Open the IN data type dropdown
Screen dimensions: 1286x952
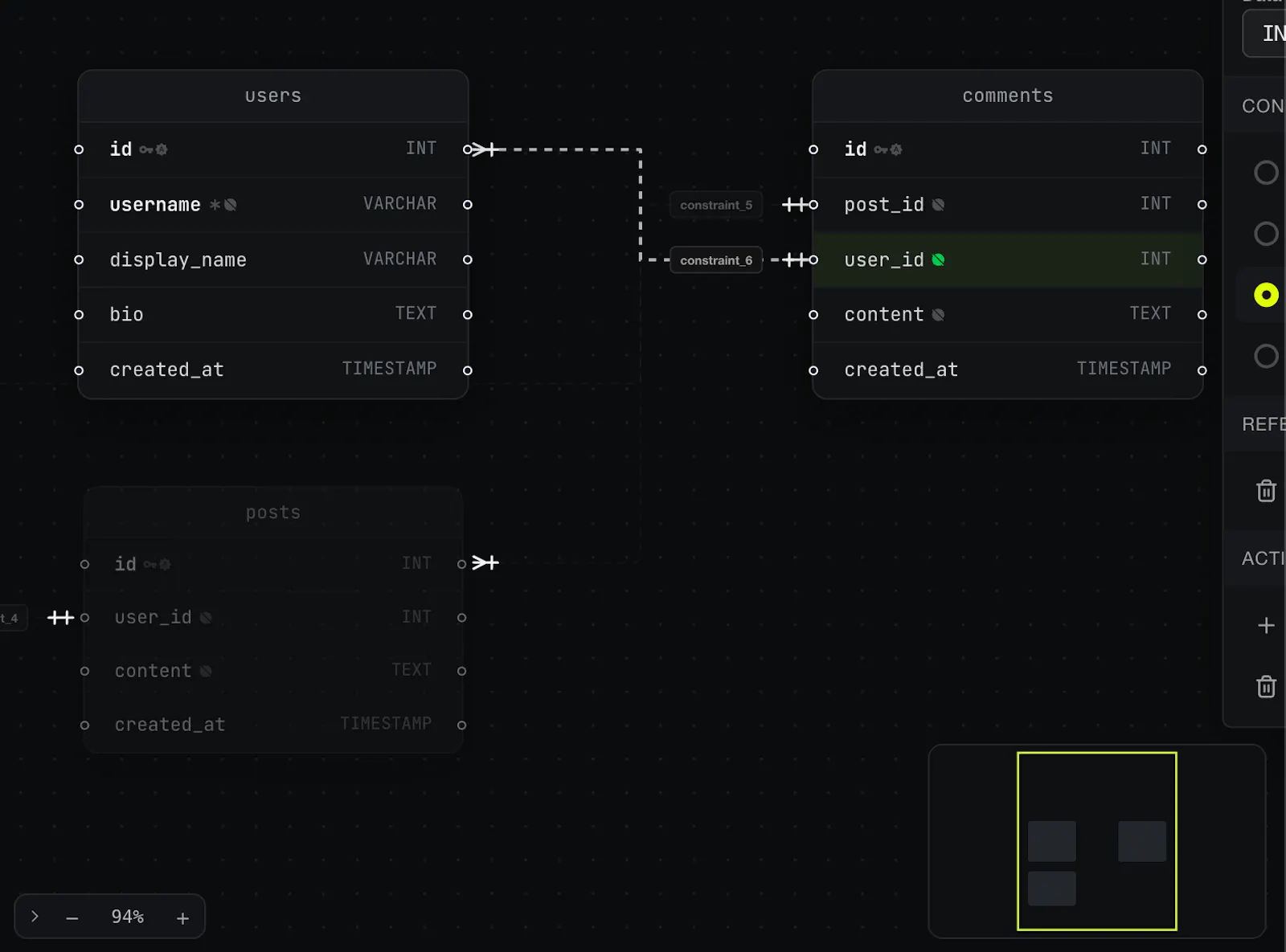pyautogui.click(x=1264, y=34)
